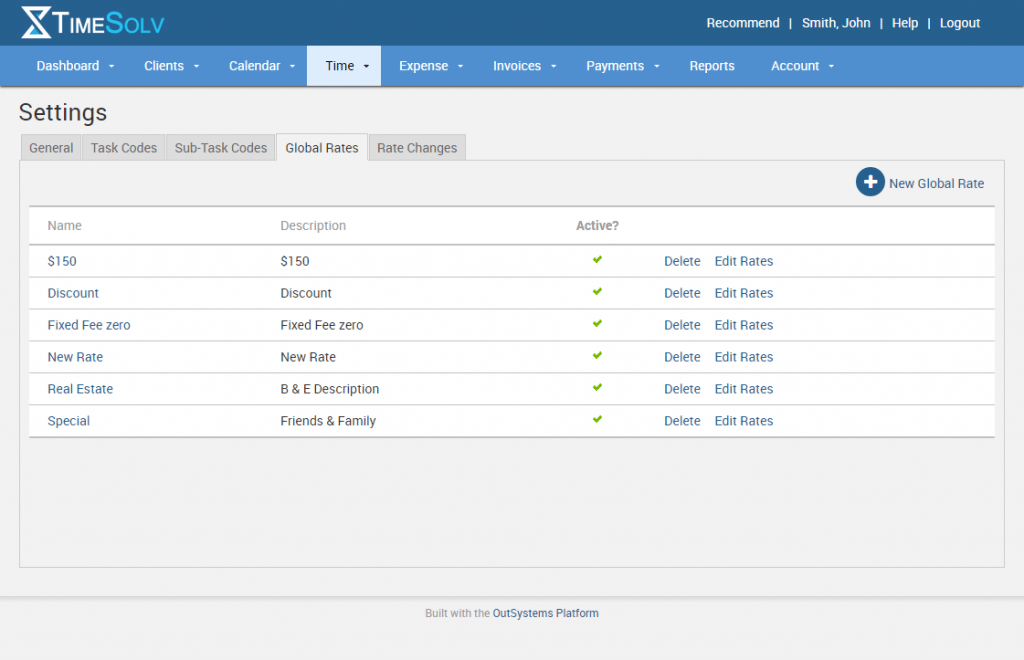1024x660 pixels.
Task: Expand the Dashboard dropdown menu
Action: 76,66
